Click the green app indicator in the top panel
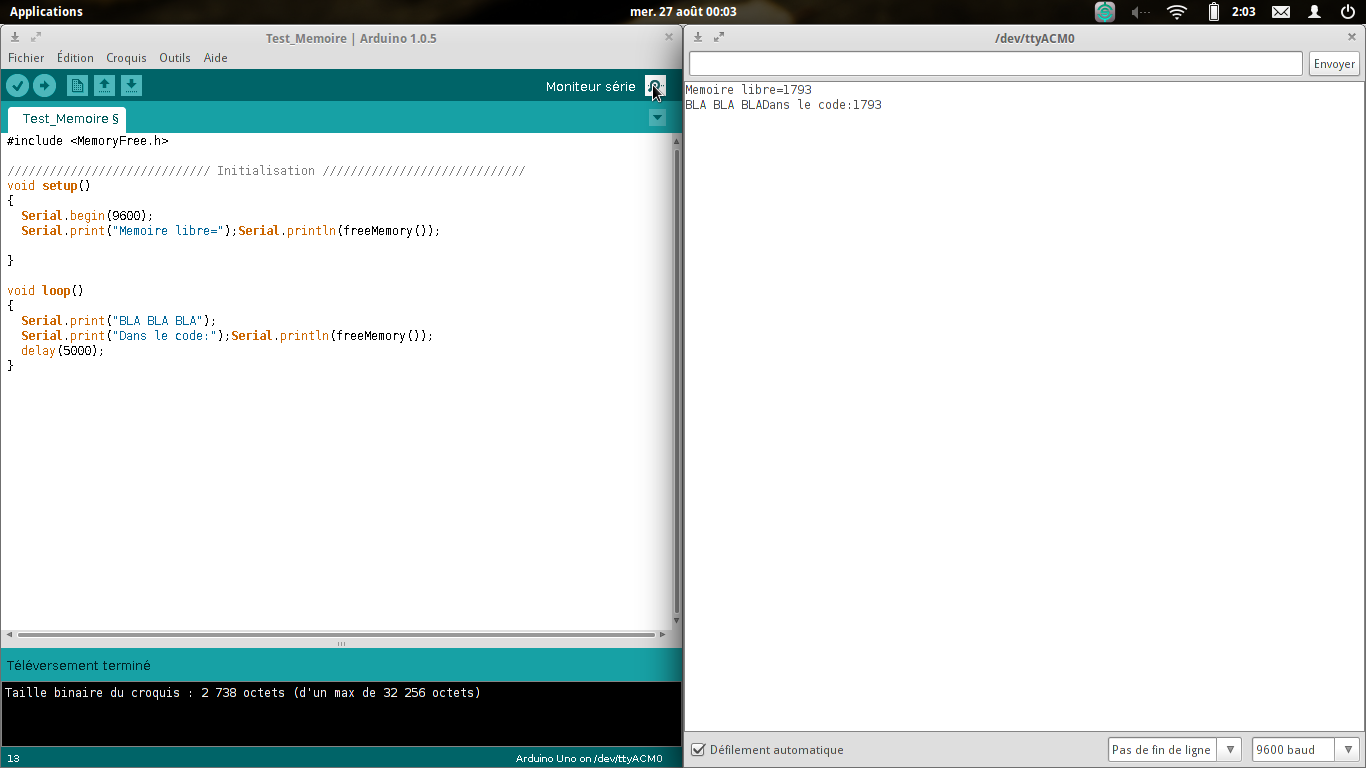 [1104, 12]
